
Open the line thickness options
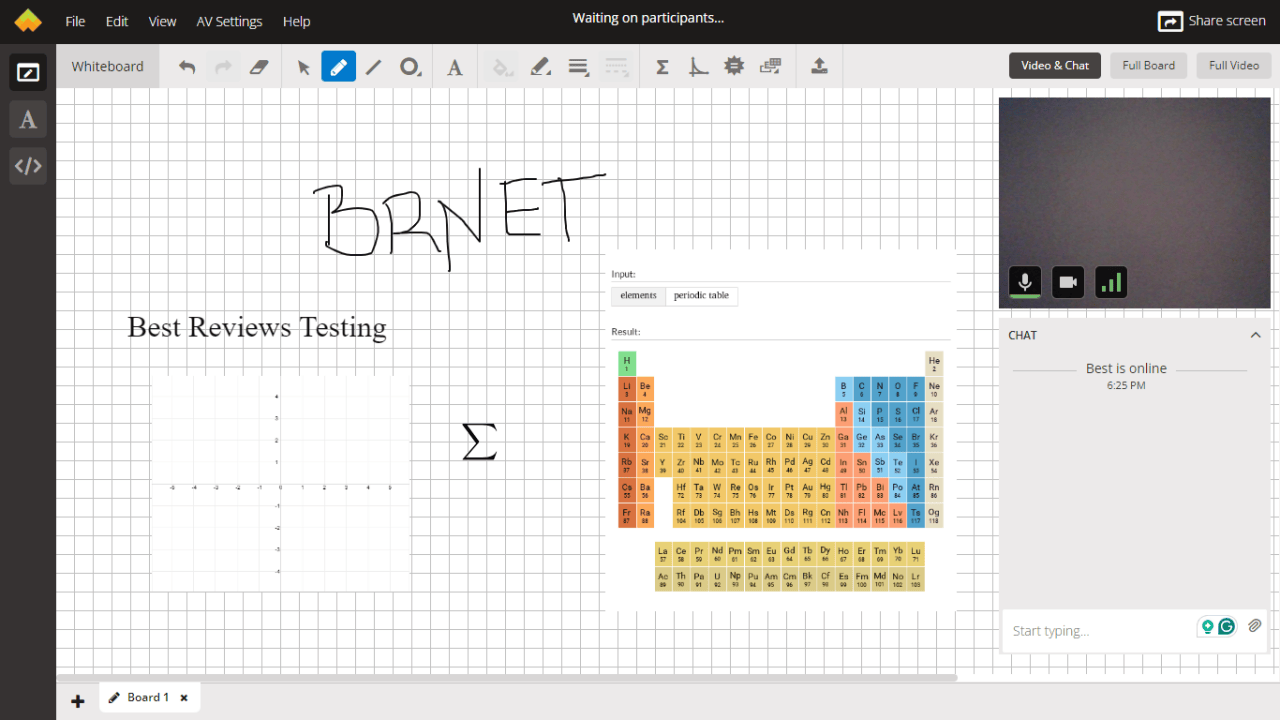pos(578,67)
